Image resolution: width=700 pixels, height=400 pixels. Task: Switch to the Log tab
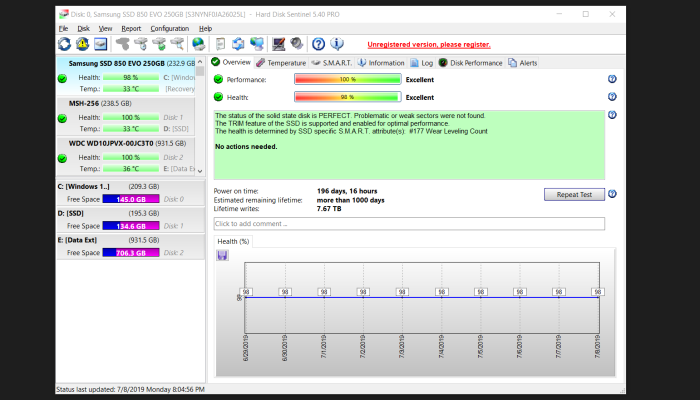(421, 63)
